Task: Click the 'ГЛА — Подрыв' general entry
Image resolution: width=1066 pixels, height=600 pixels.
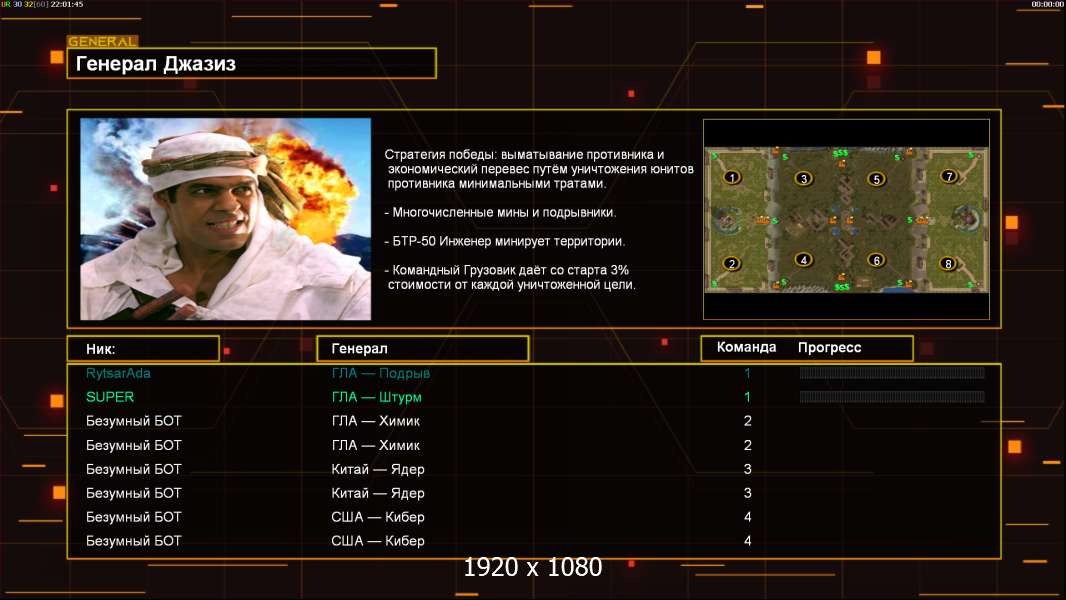Action: [381, 373]
